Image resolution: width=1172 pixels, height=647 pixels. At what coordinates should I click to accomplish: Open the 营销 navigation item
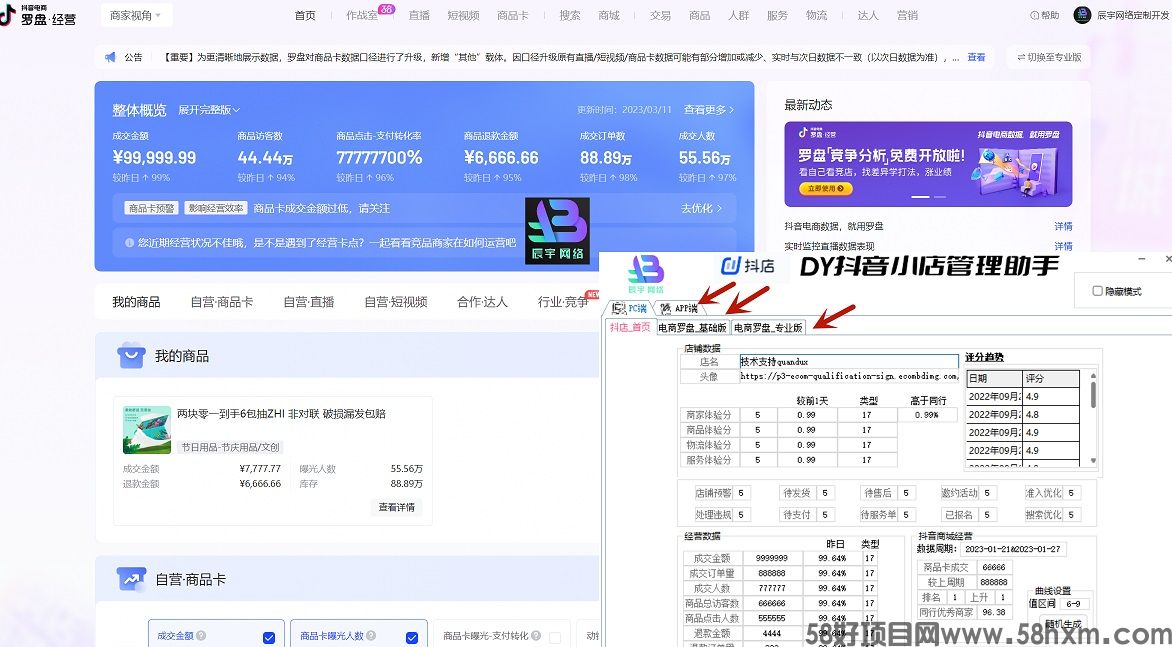(907, 15)
